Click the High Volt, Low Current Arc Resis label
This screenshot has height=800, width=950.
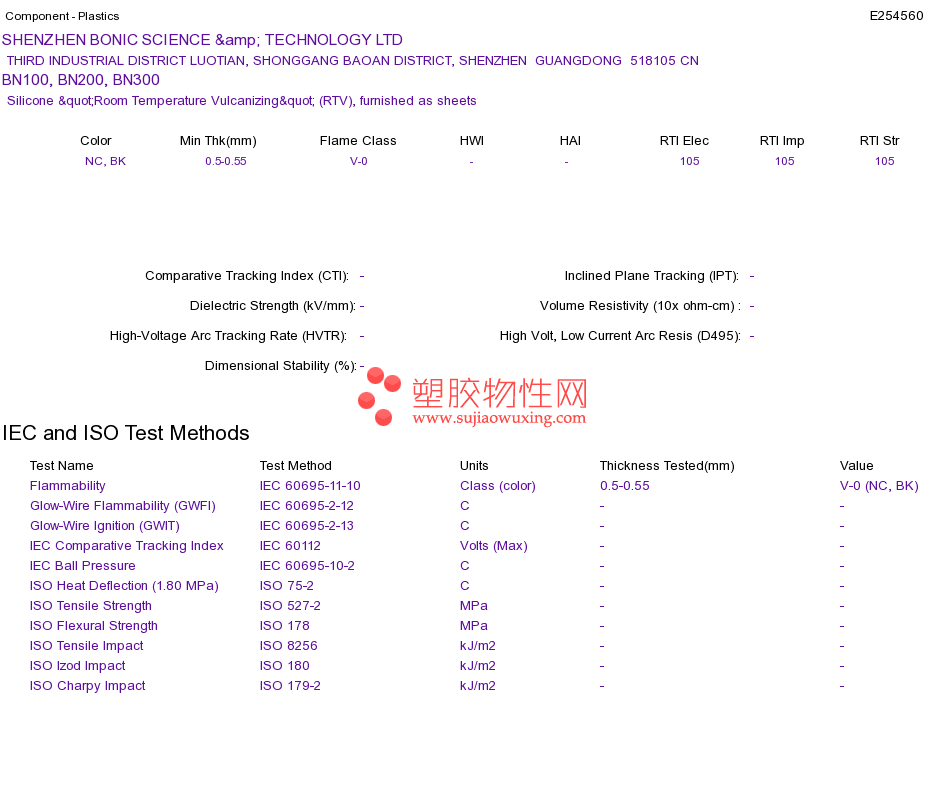coord(620,336)
